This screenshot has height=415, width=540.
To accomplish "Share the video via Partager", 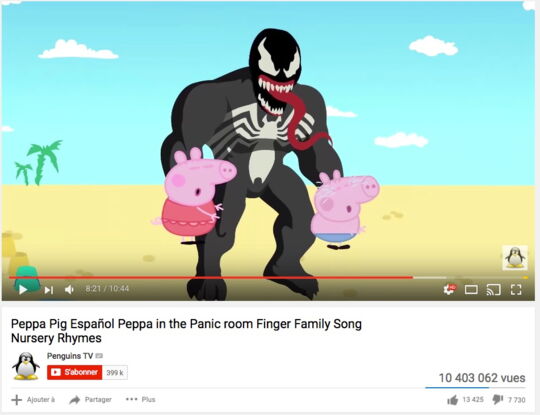I will point(91,400).
